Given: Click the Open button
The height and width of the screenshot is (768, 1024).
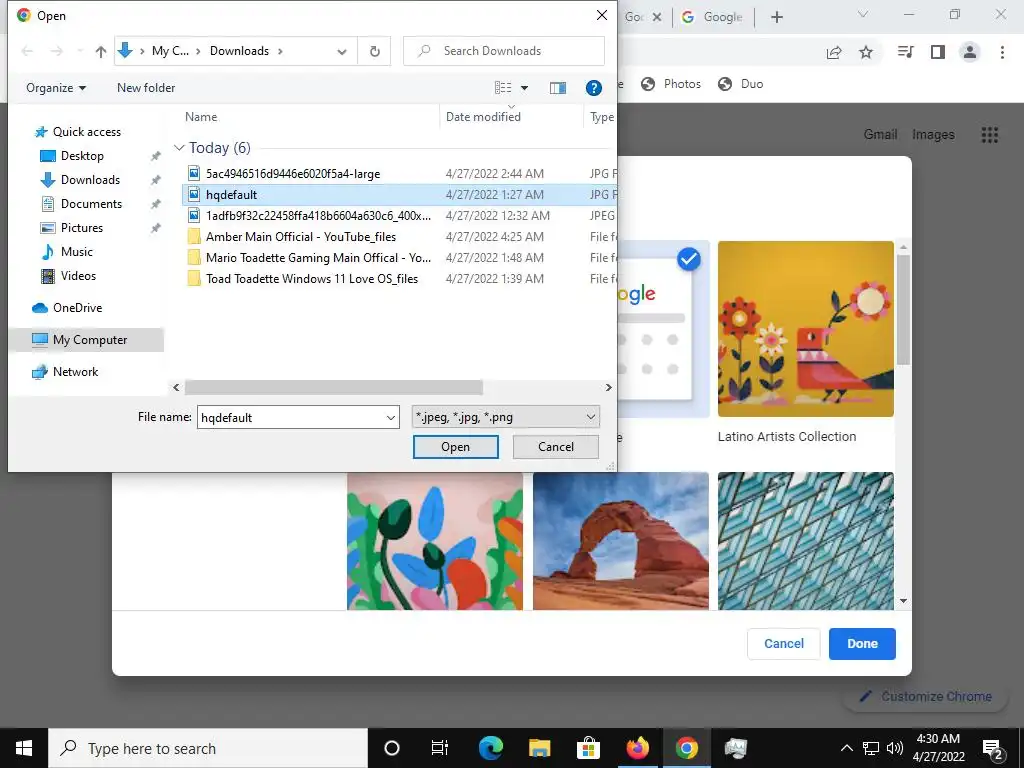Looking at the screenshot, I should [x=455, y=447].
